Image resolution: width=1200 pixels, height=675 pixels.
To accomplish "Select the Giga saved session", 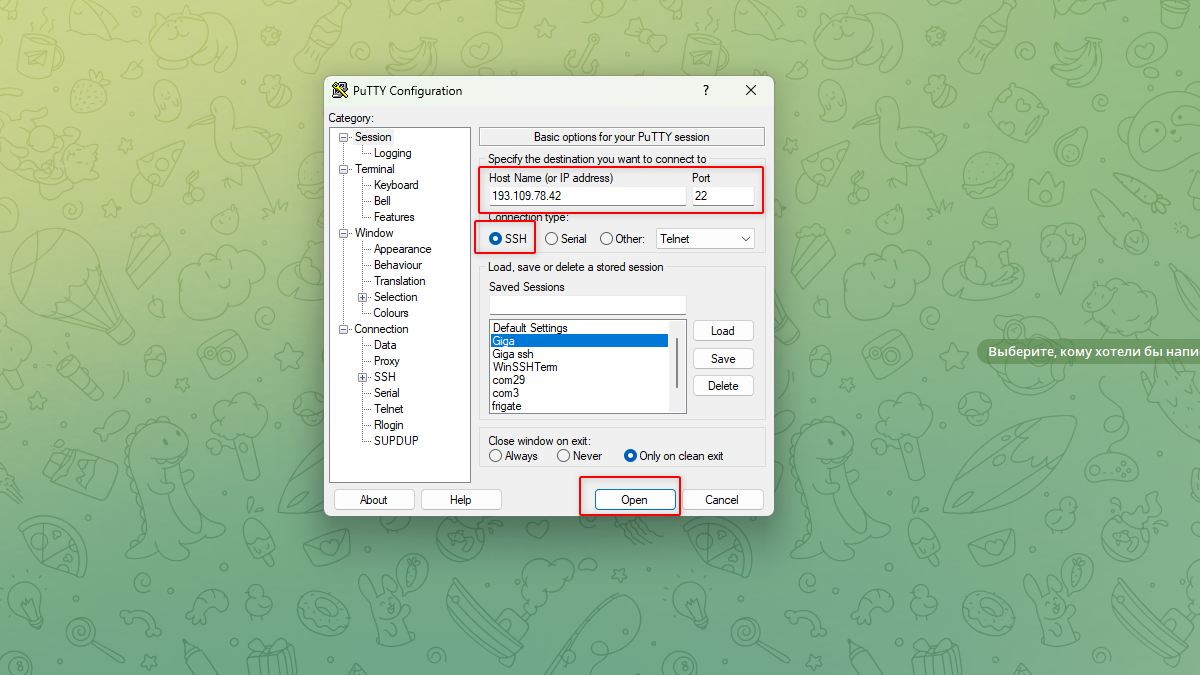I will (x=579, y=341).
